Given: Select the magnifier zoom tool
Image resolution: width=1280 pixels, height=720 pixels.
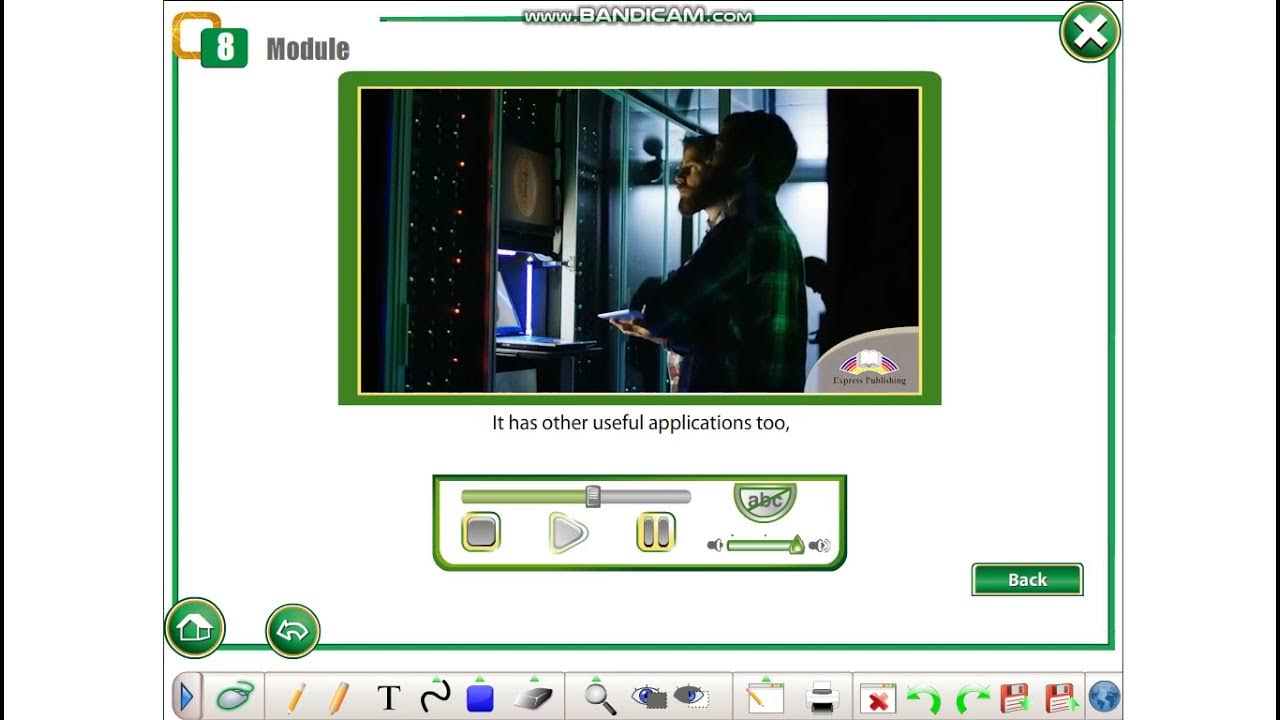Looking at the screenshot, I should coord(599,696).
